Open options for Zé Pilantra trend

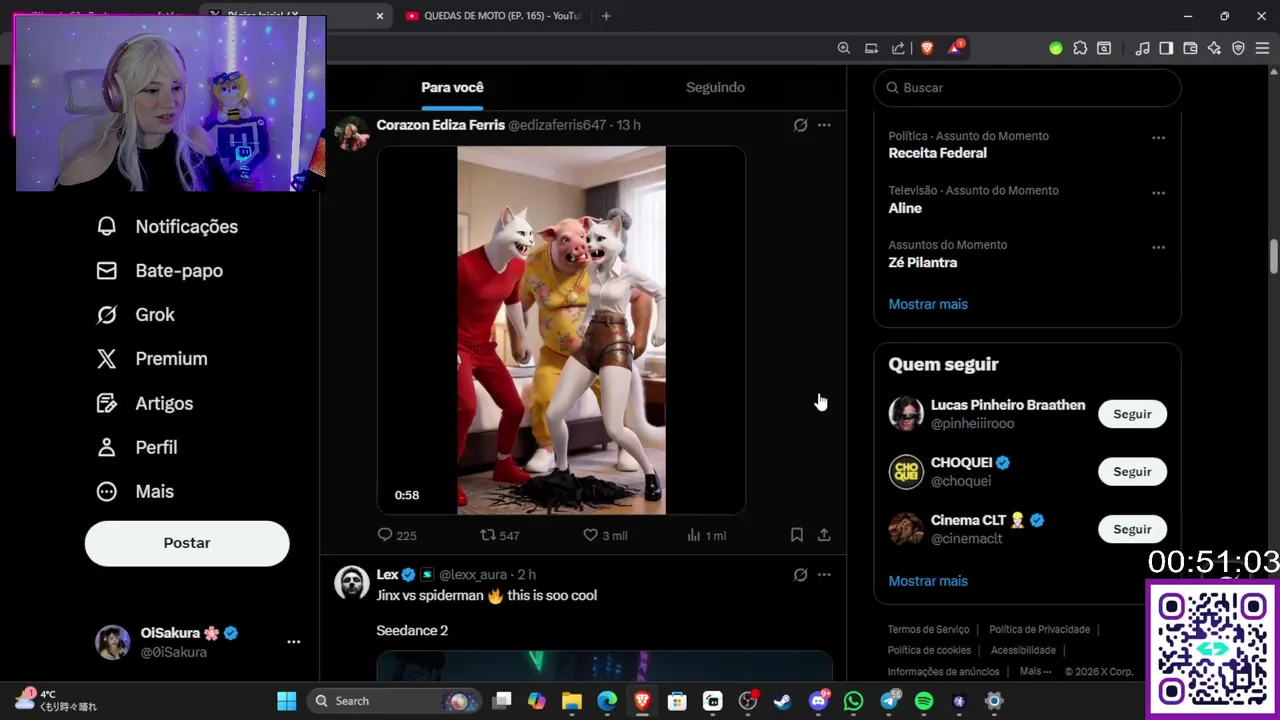coord(1158,247)
